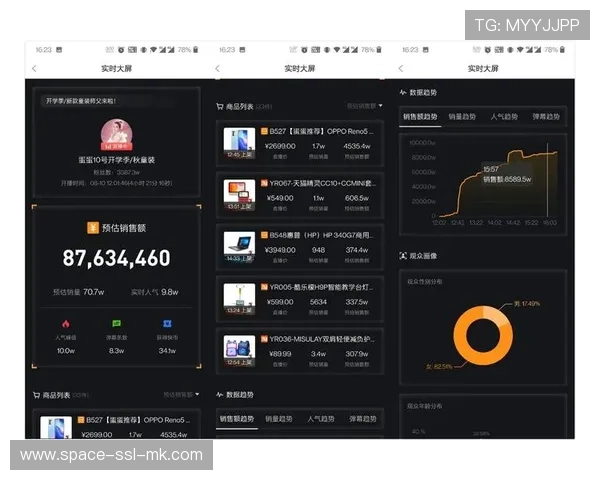Image resolution: width=600 pixels, height=480 pixels.
Task: Tap the back arrow on the right phone screen
Action: click(x=401, y=68)
